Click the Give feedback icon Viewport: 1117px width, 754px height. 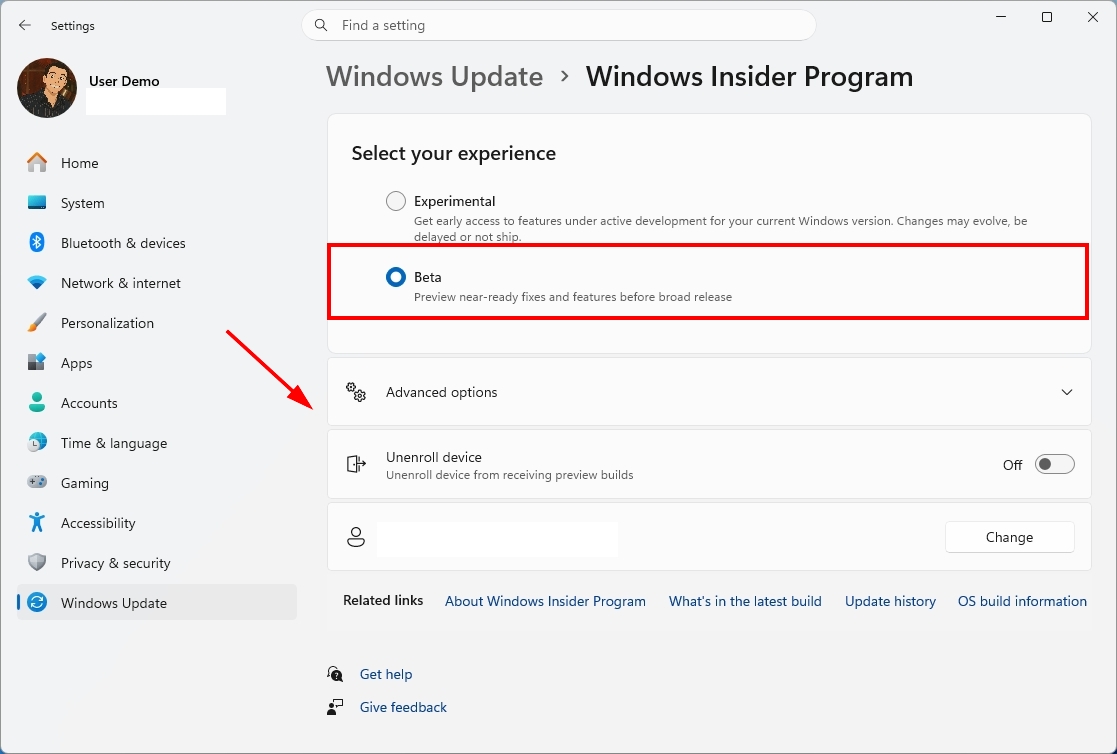(335, 706)
